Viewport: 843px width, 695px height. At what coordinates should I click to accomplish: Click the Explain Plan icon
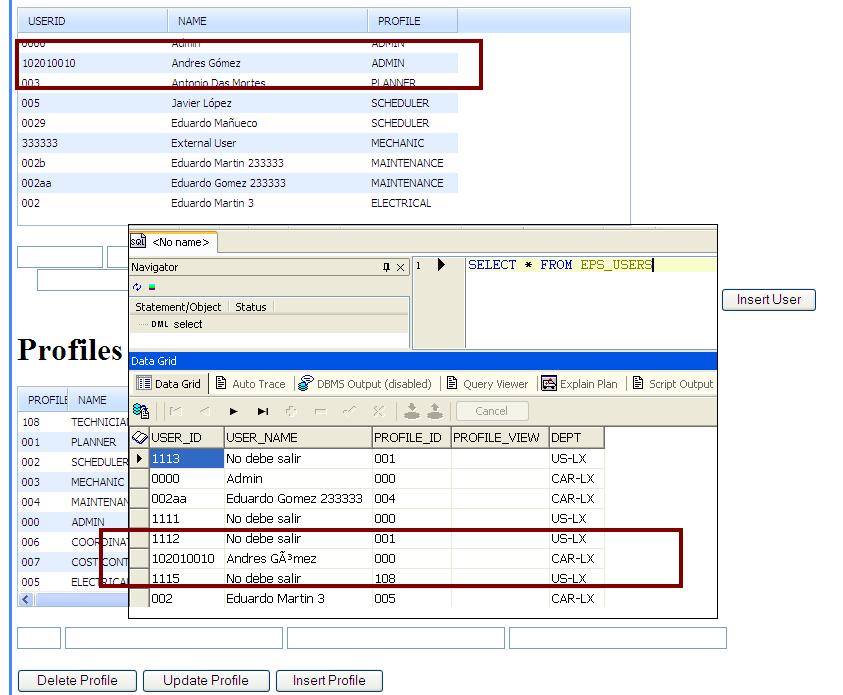[549, 383]
